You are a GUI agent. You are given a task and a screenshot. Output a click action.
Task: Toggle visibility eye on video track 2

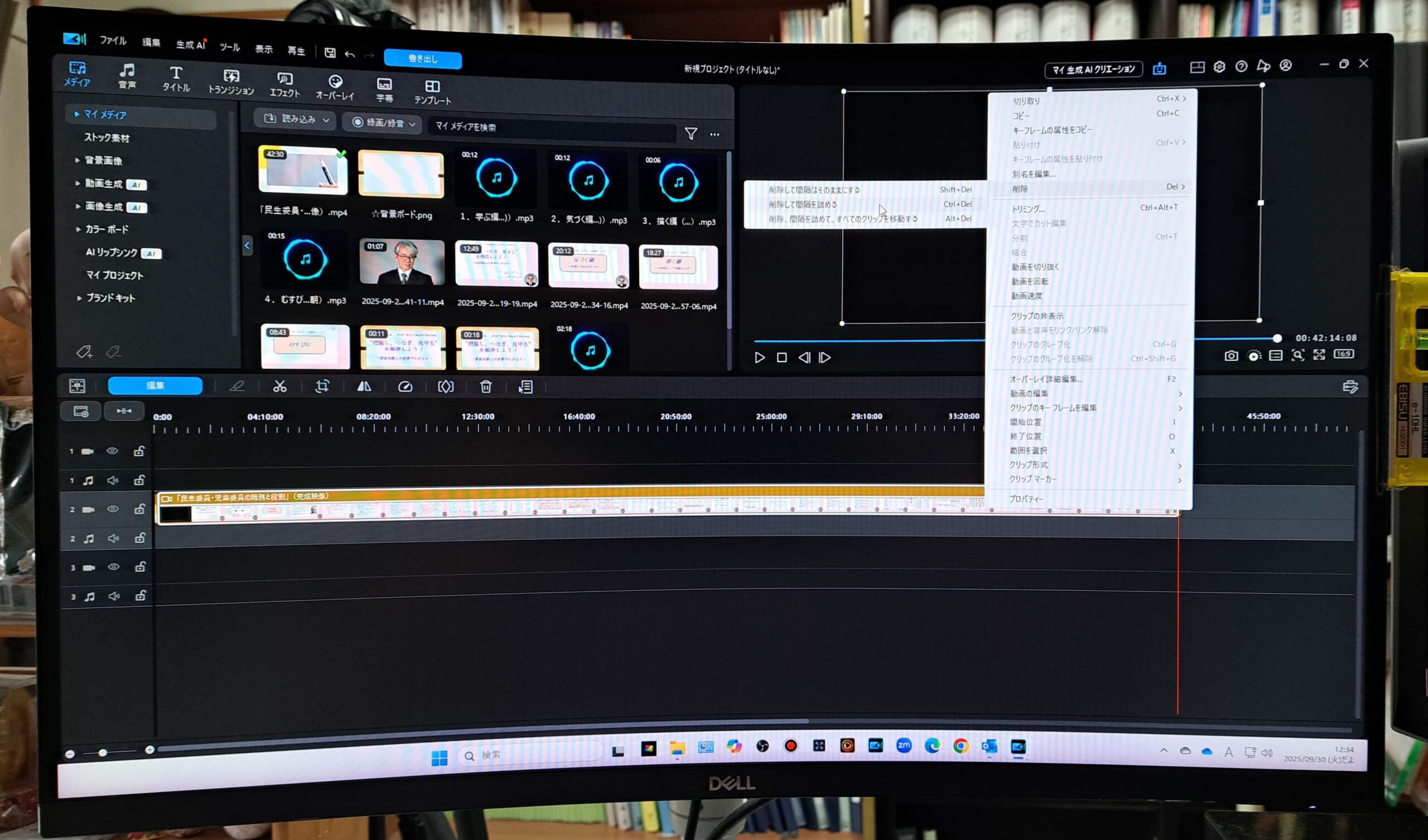coord(113,509)
